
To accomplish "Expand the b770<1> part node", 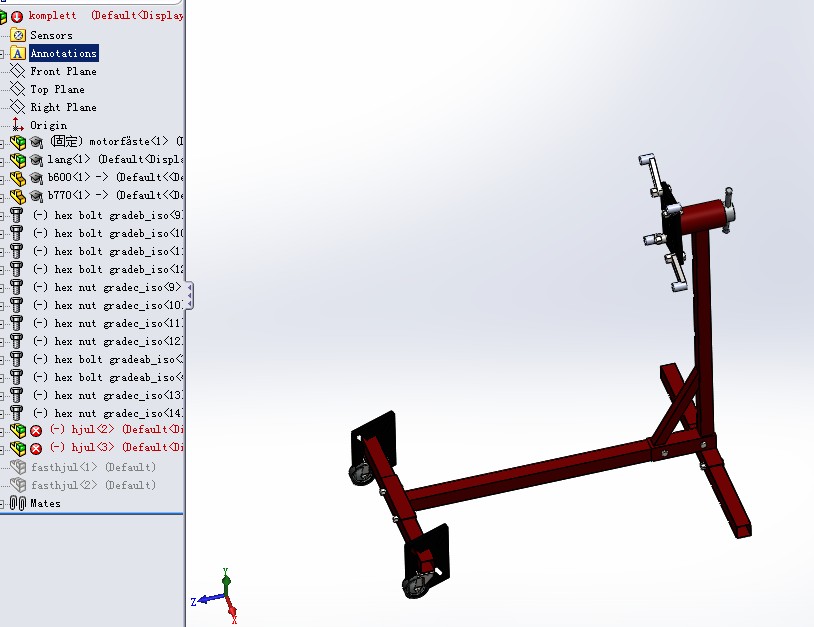I will pos(2,197).
